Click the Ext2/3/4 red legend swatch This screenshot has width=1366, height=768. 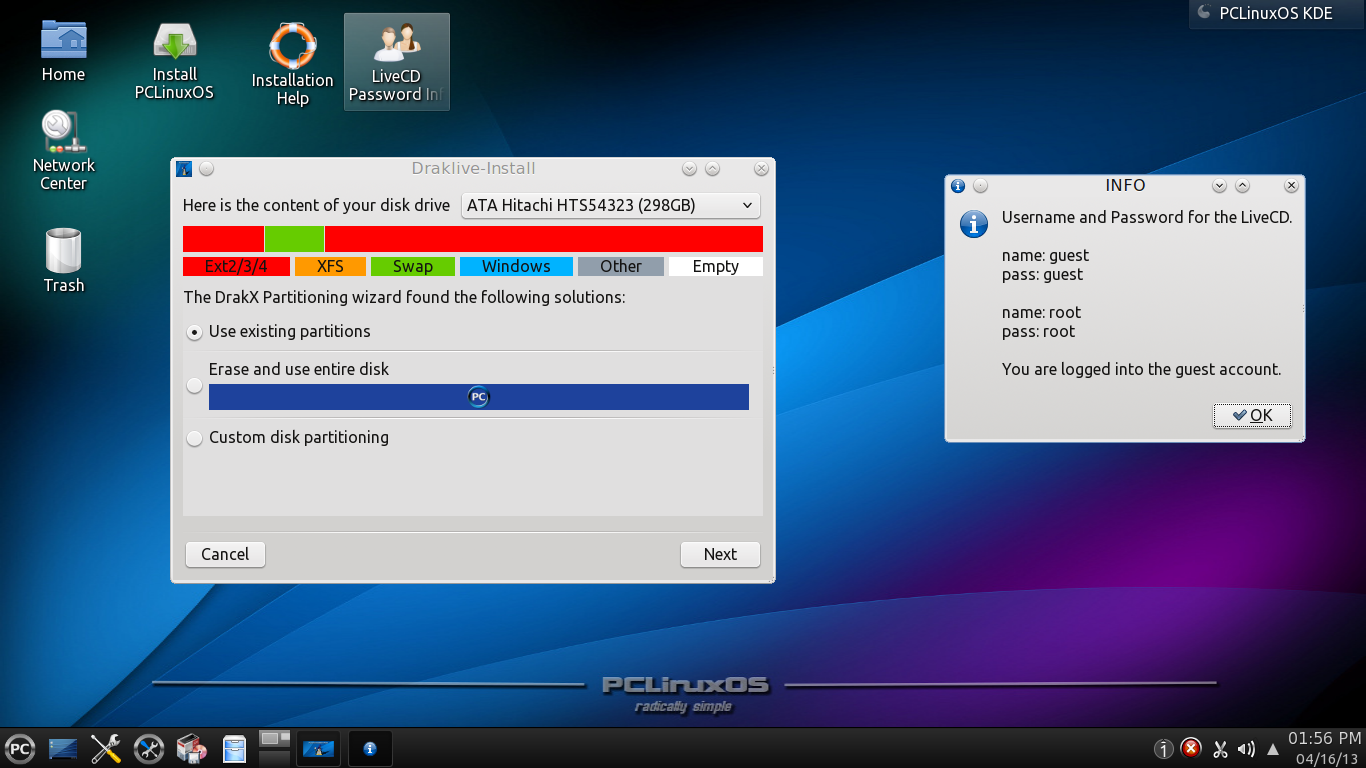pyautogui.click(x=236, y=267)
